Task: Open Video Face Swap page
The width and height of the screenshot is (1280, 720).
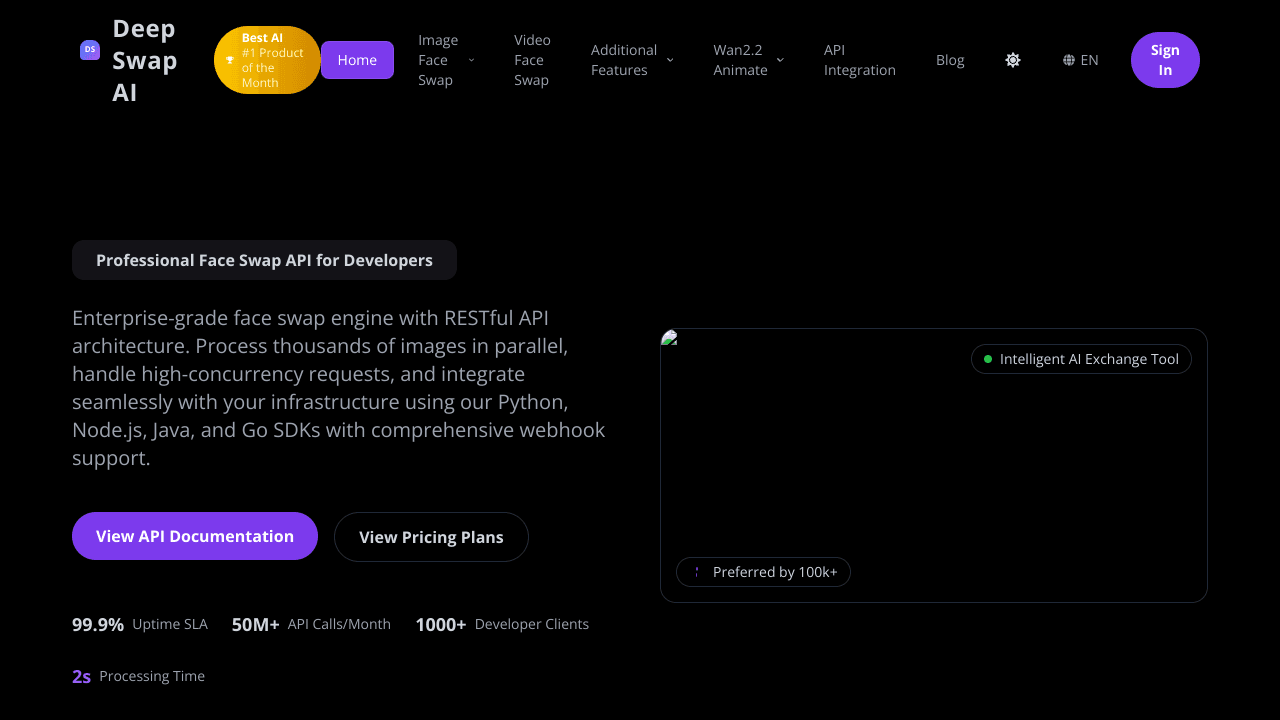Action: coord(532,60)
